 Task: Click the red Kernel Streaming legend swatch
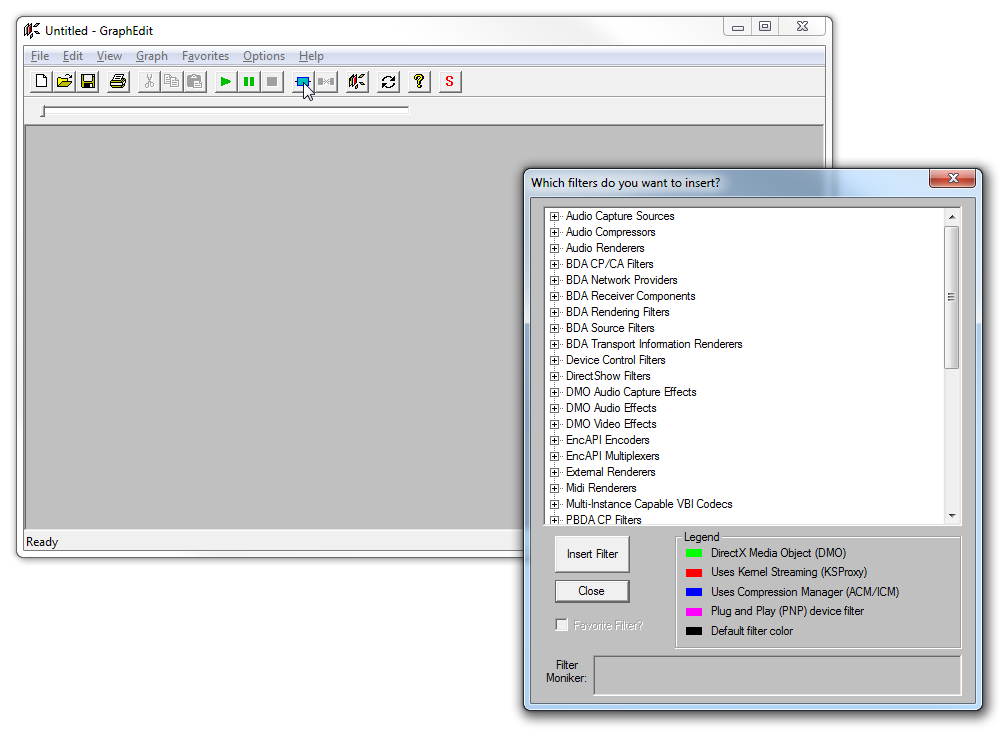(x=694, y=572)
